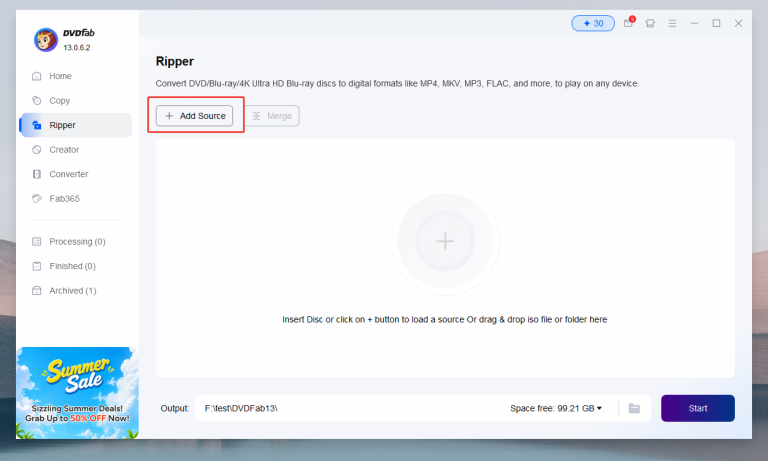Viewport: 768px width, 461px height.
Task: Maximize the DVDFab window
Action: 716,23
